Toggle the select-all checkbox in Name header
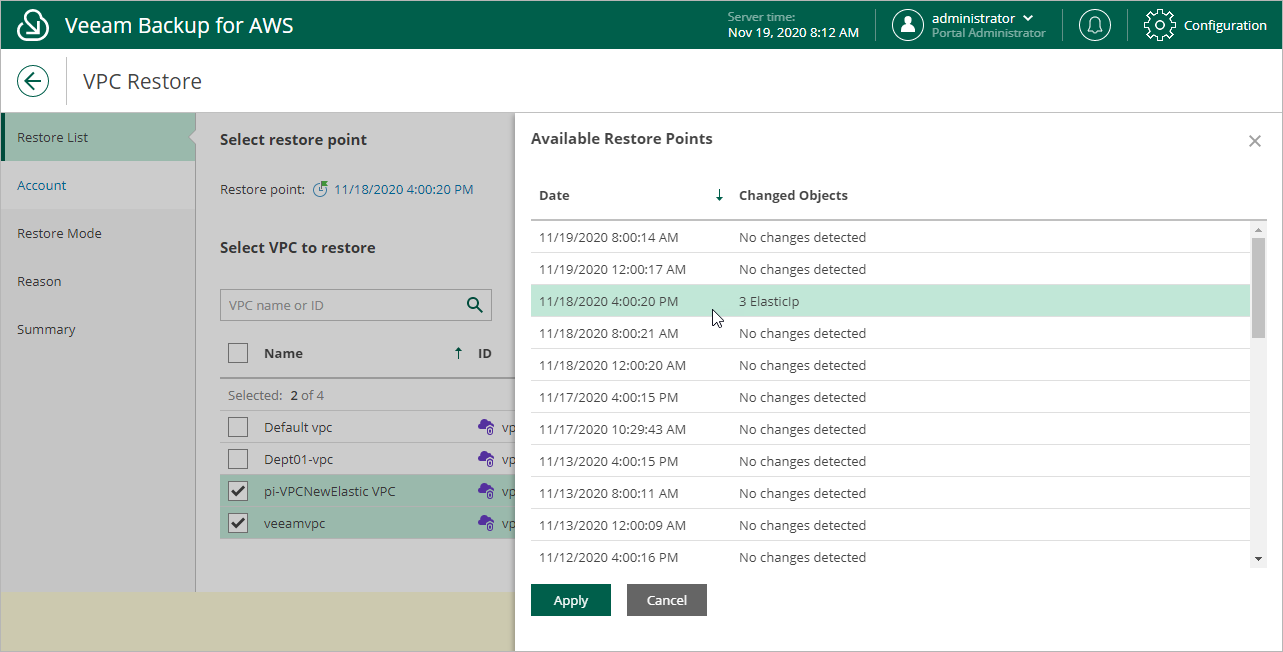This screenshot has width=1283, height=652. click(238, 353)
